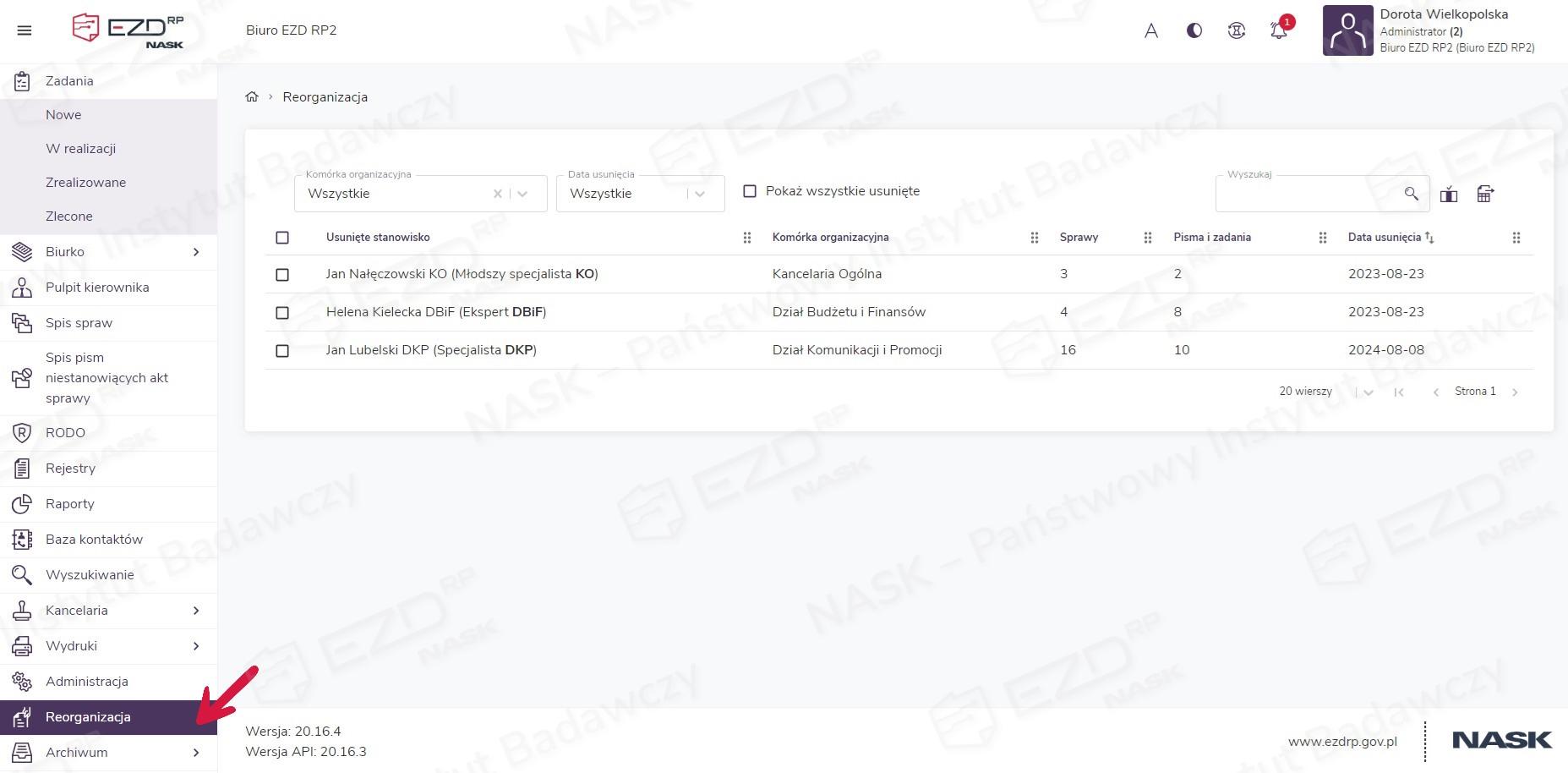Open the notifications bell
This screenshot has width=1568, height=773.
tap(1278, 30)
